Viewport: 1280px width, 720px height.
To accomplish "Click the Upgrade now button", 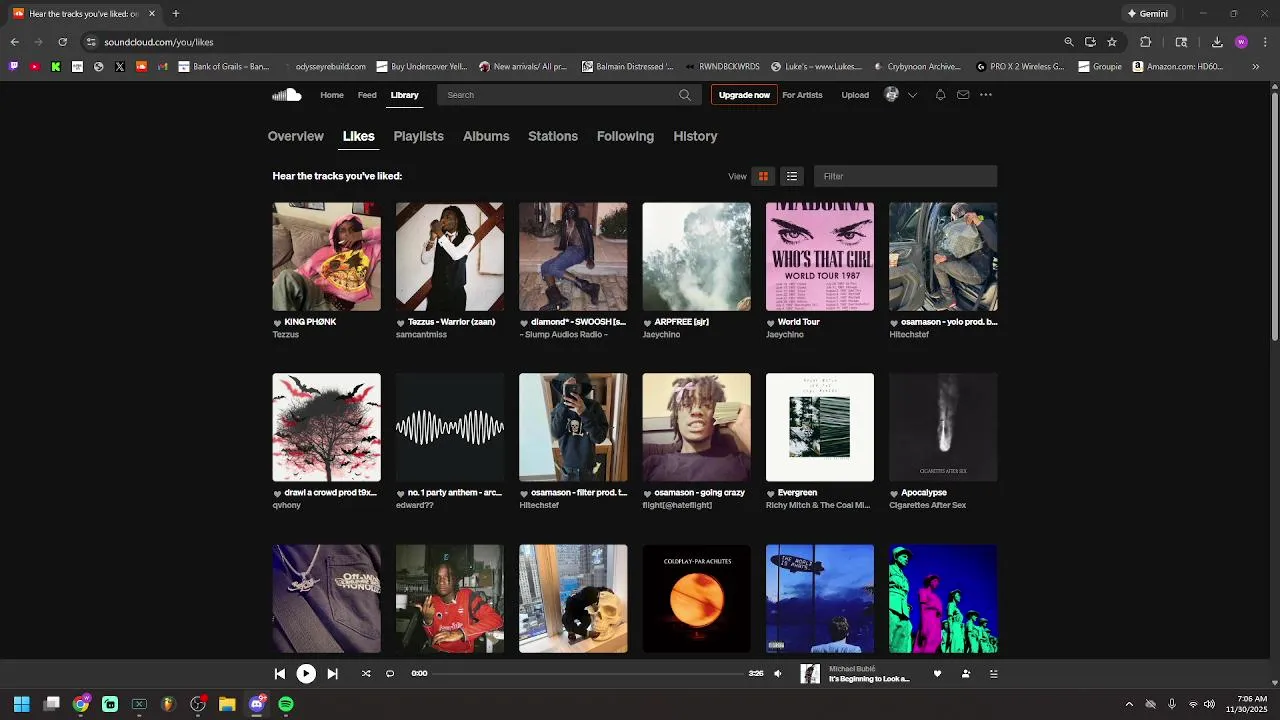I will pos(744,95).
